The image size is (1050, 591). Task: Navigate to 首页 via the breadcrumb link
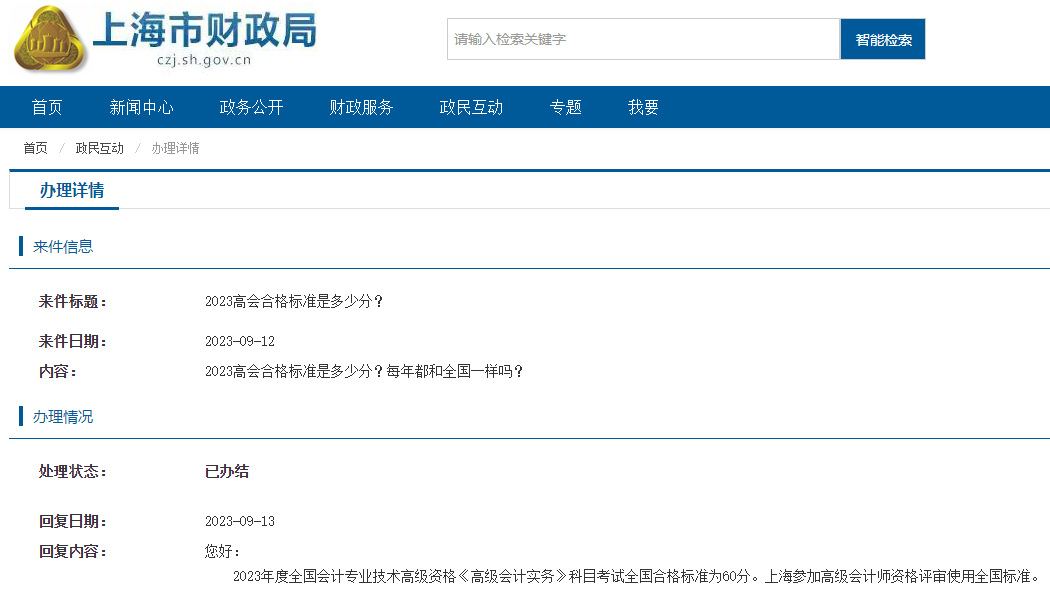[x=35, y=147]
